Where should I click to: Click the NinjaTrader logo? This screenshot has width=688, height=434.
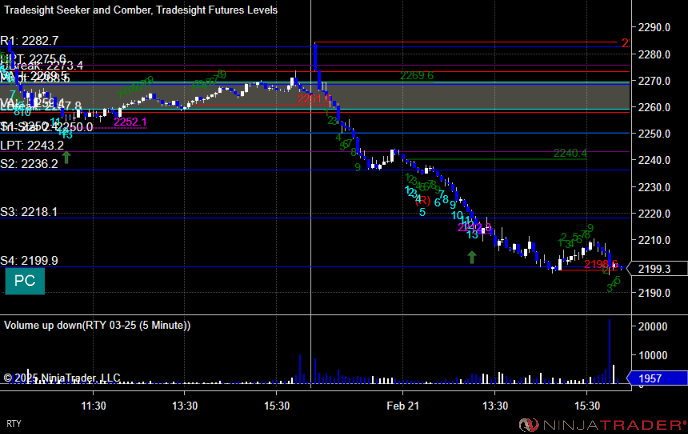pyautogui.click(x=602, y=425)
